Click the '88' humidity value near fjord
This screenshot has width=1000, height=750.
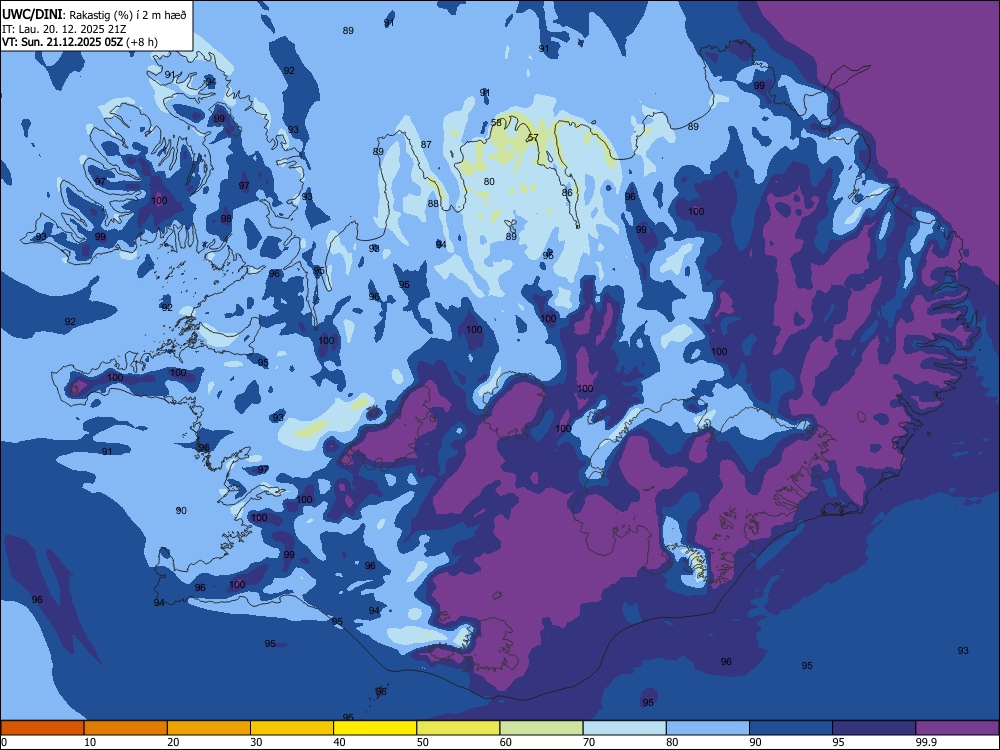pyautogui.click(x=433, y=203)
